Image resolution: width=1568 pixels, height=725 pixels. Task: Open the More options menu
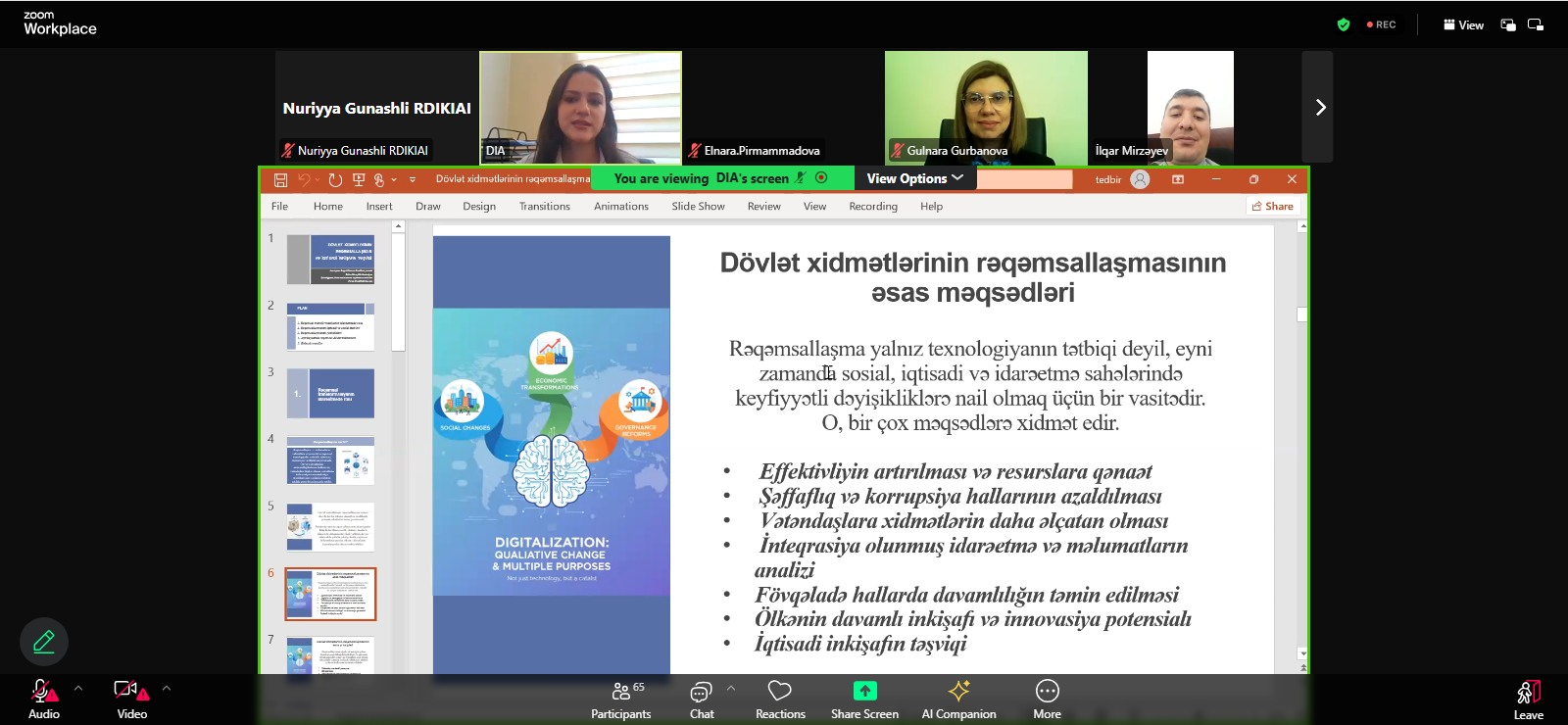(1047, 700)
